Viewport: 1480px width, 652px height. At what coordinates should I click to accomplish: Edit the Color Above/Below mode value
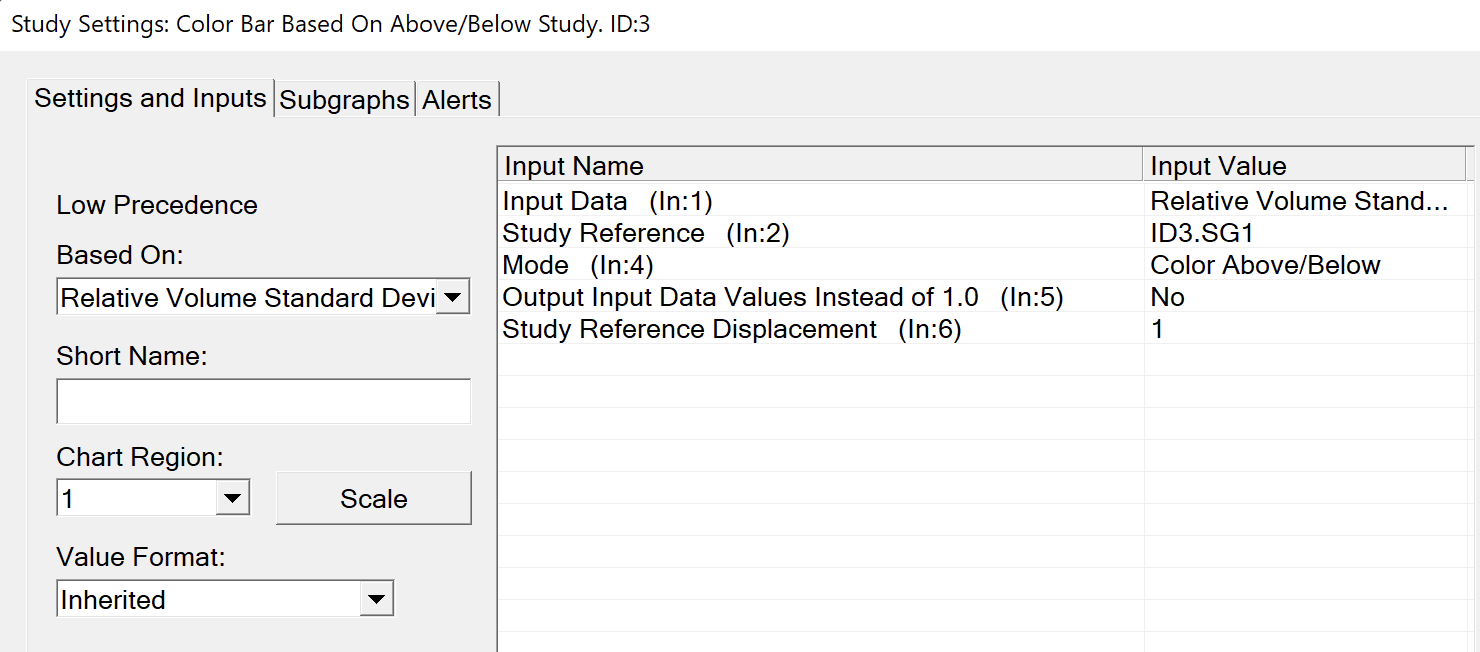click(x=1265, y=265)
